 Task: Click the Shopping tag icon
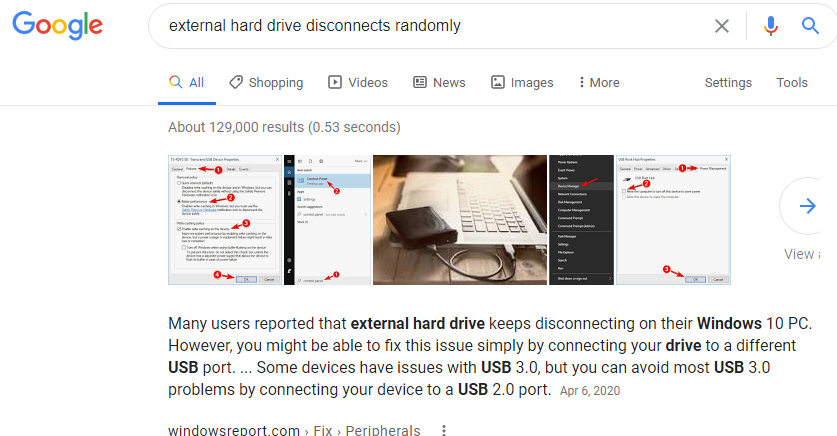point(235,82)
